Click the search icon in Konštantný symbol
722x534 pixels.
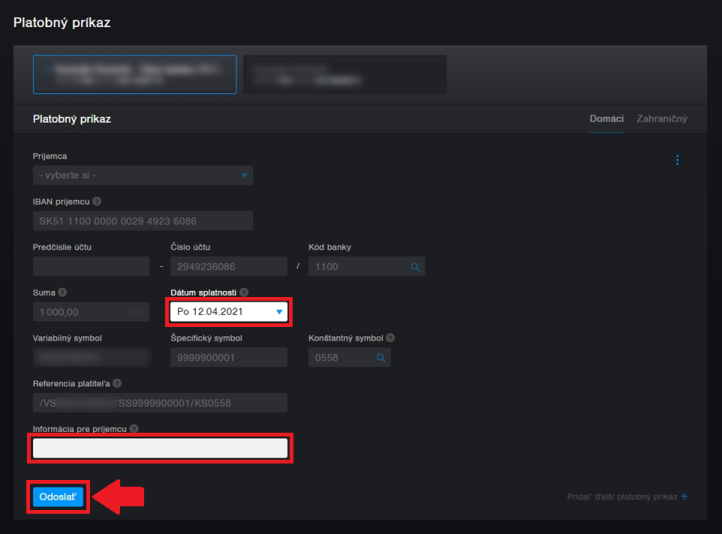click(x=381, y=357)
